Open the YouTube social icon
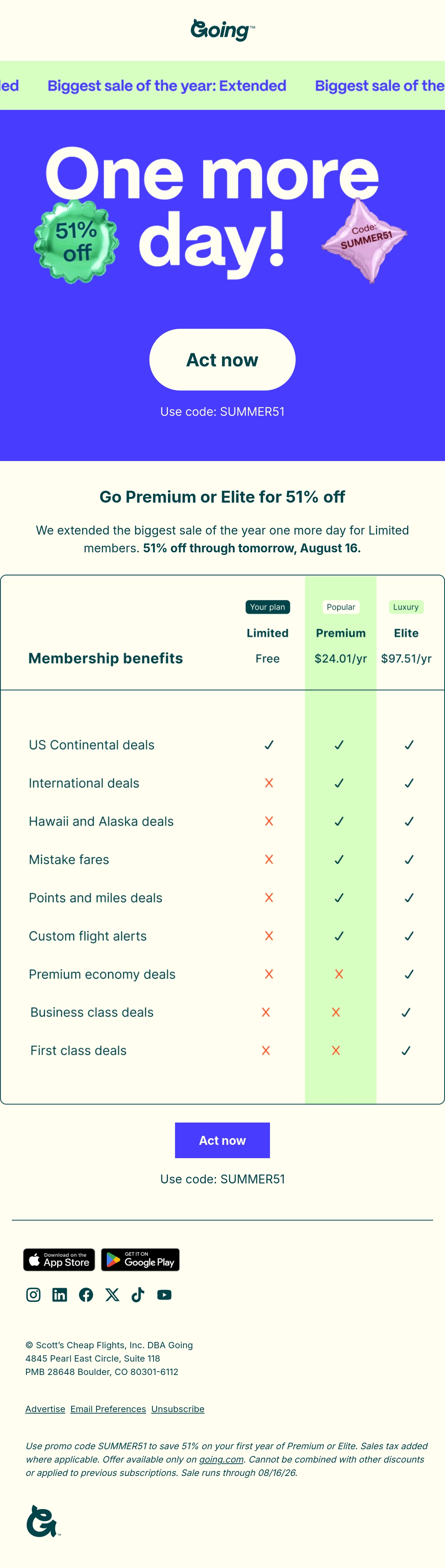This screenshot has height=1568, width=445. tap(164, 1295)
